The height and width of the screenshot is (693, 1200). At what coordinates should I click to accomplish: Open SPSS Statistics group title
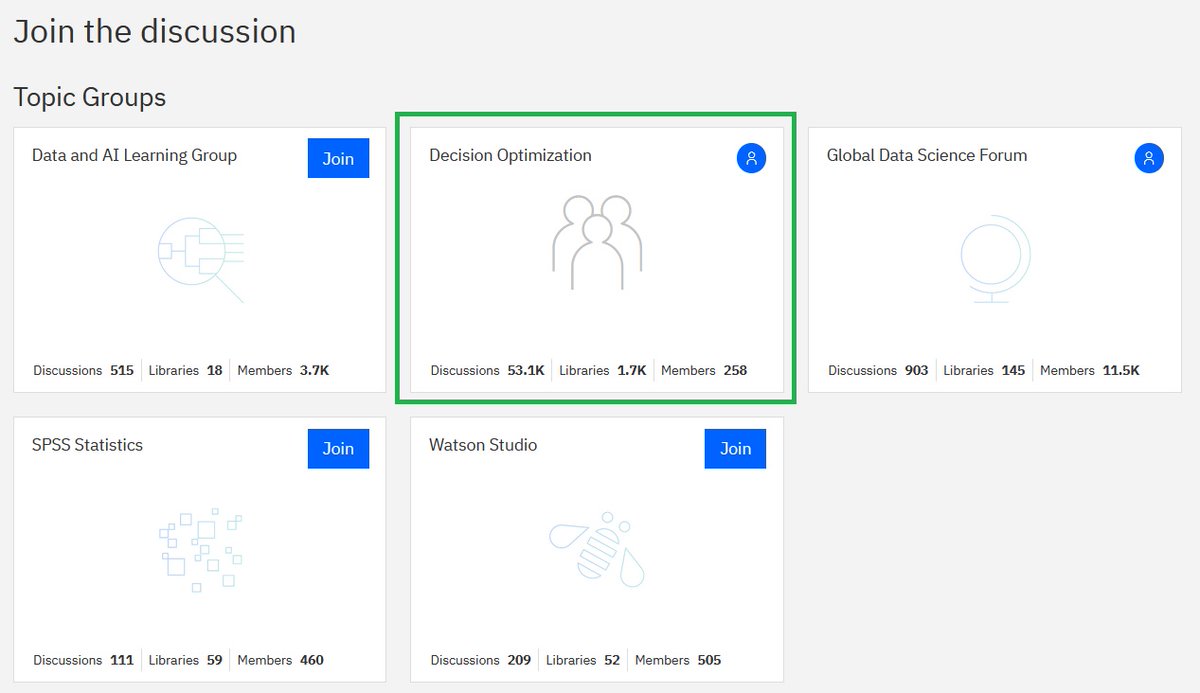87,445
